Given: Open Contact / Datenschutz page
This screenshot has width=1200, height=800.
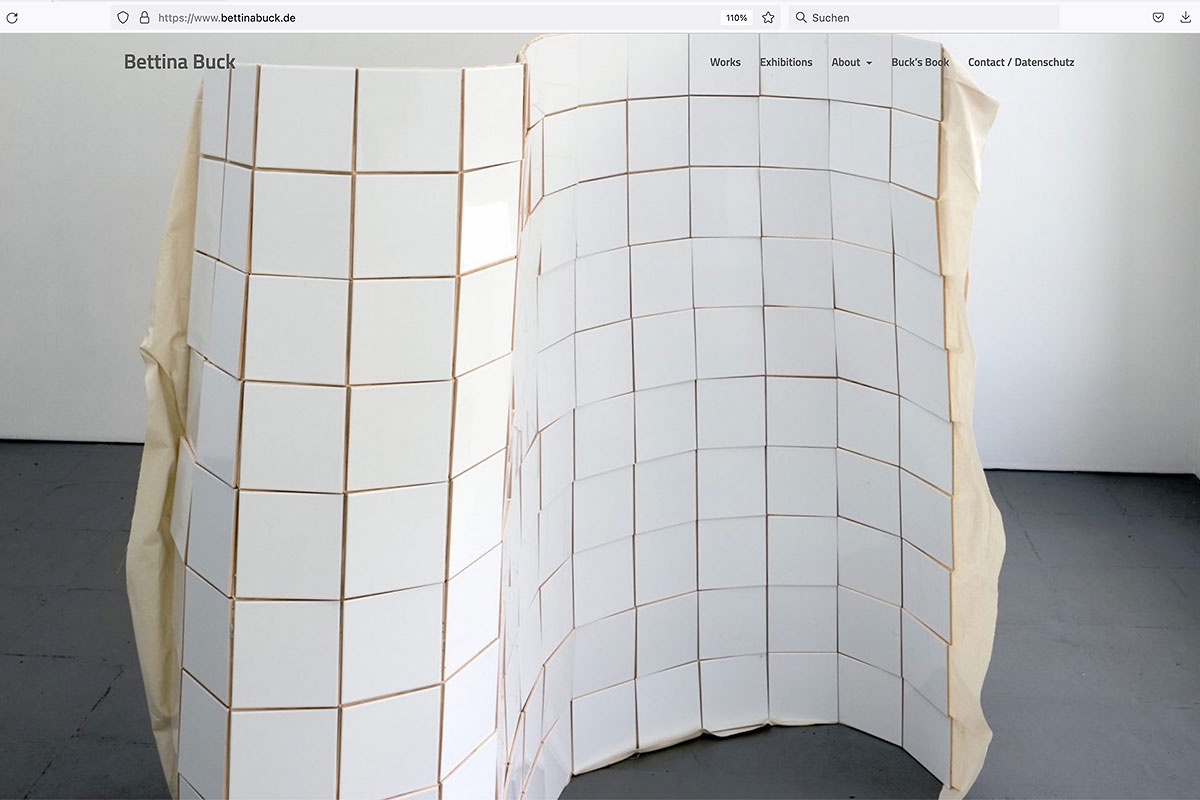Looking at the screenshot, I should (1021, 62).
